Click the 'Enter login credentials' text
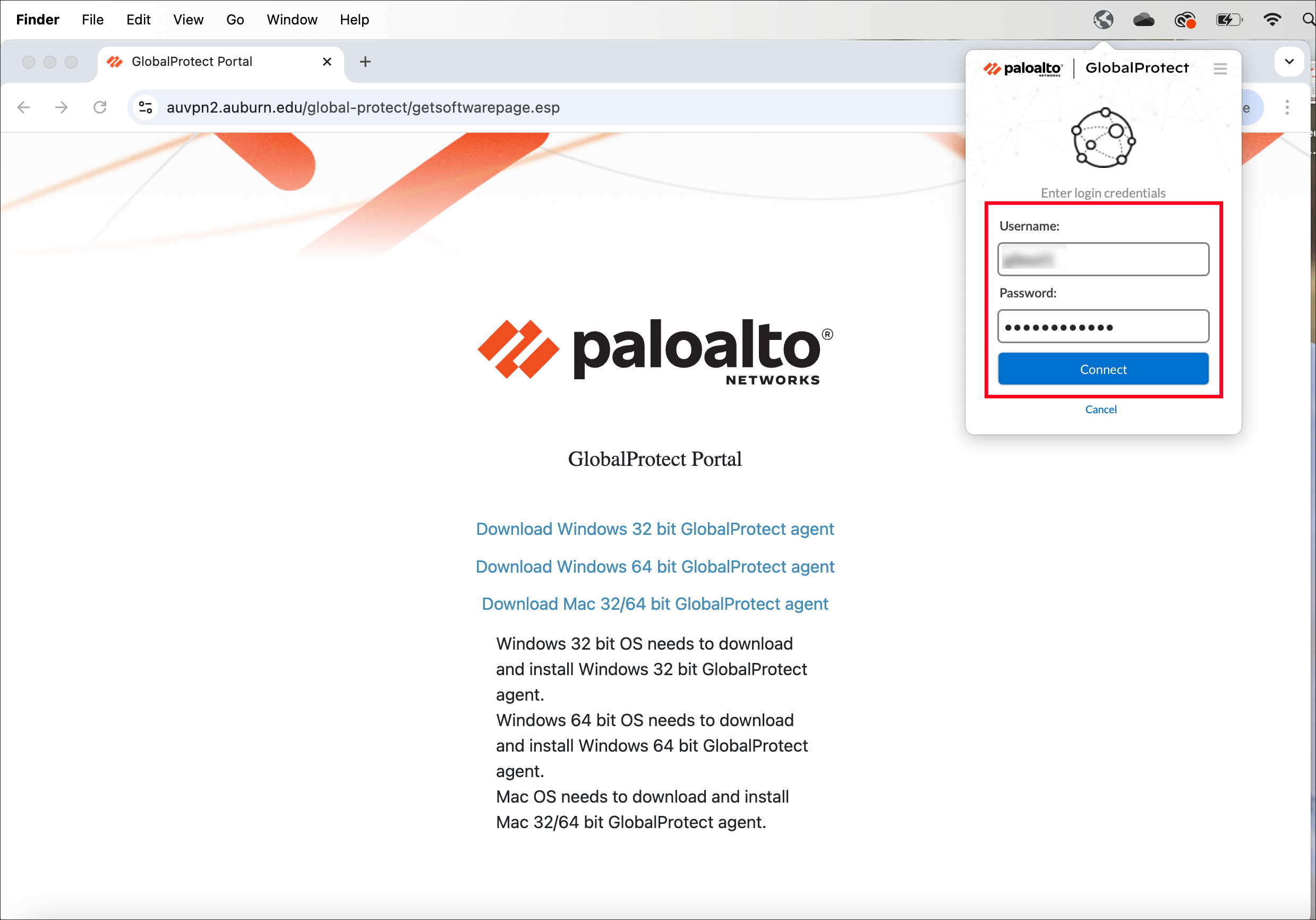This screenshot has height=920, width=1316. [1103, 193]
